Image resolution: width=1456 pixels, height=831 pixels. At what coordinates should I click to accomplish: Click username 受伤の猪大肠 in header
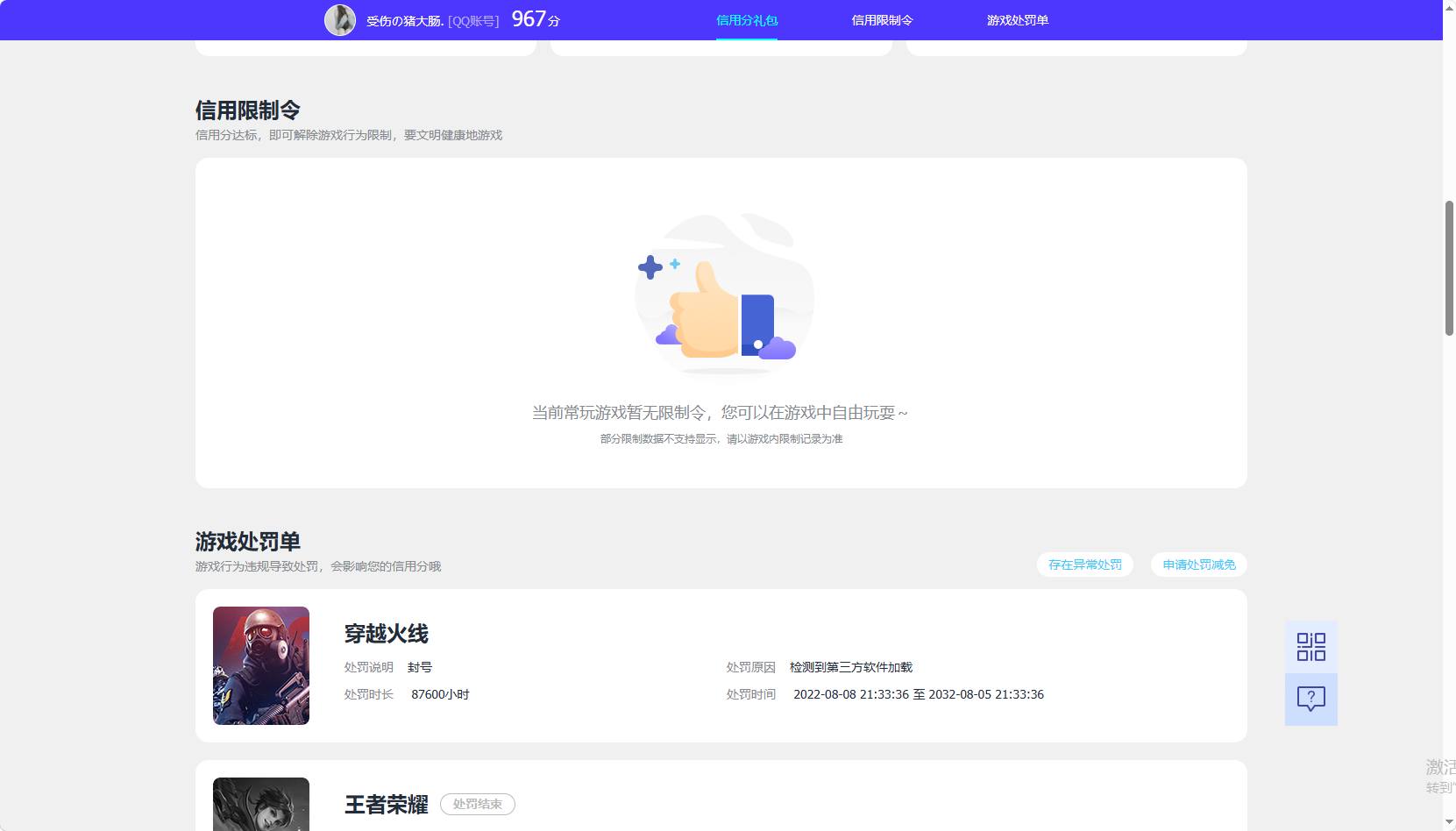(405, 21)
